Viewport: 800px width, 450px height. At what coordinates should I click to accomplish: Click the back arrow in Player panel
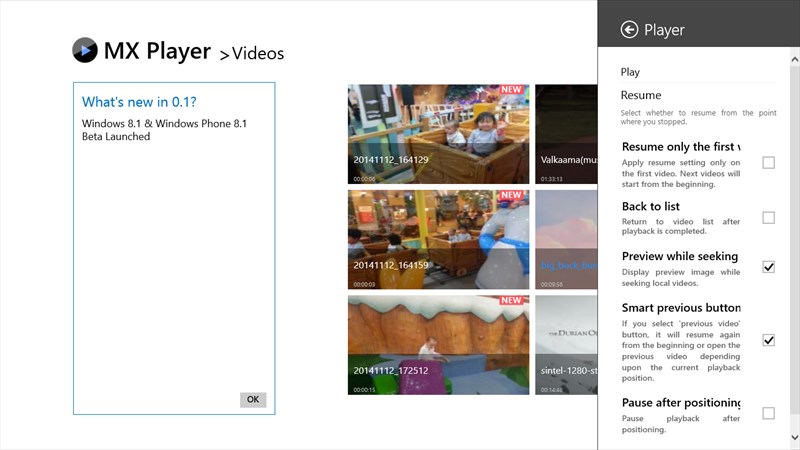click(x=629, y=30)
